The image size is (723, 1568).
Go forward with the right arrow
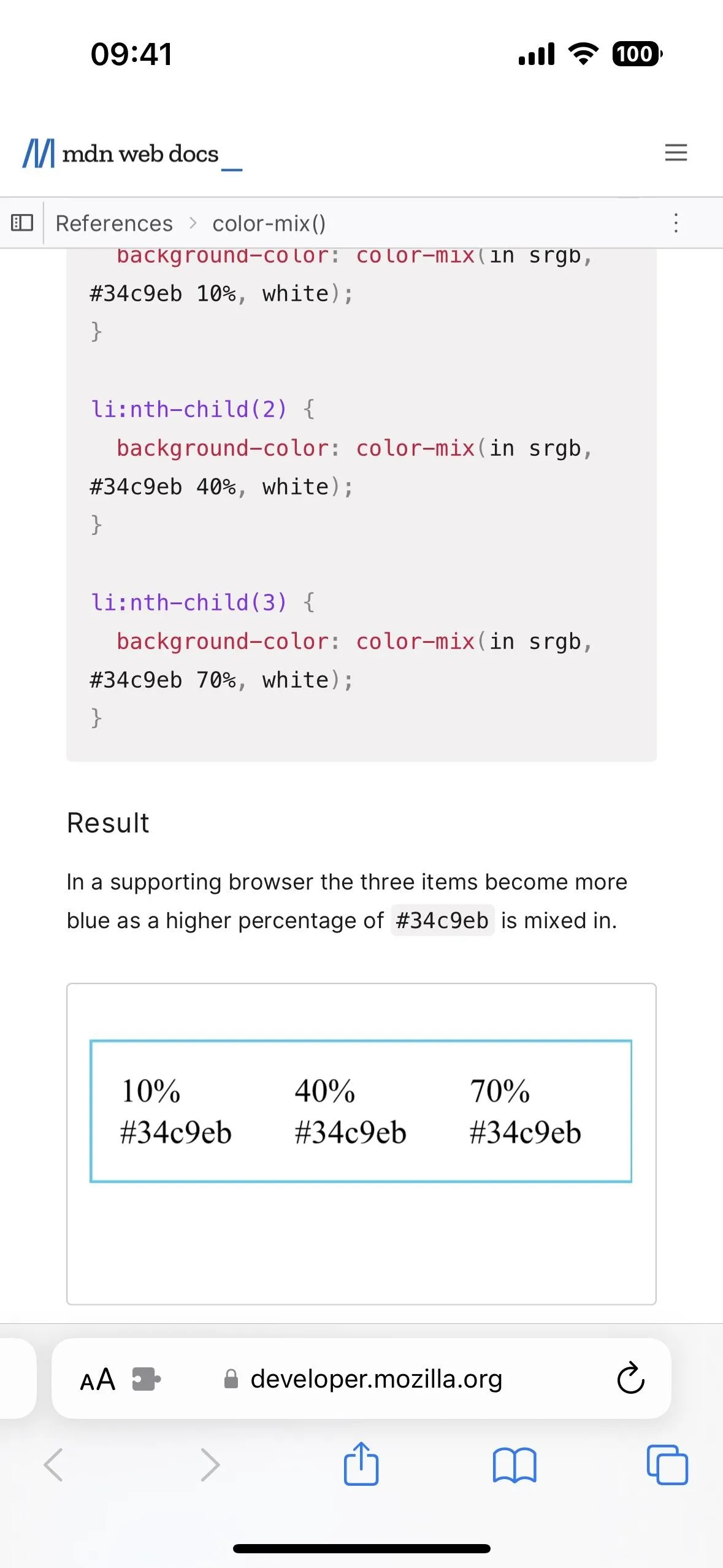[210, 1465]
